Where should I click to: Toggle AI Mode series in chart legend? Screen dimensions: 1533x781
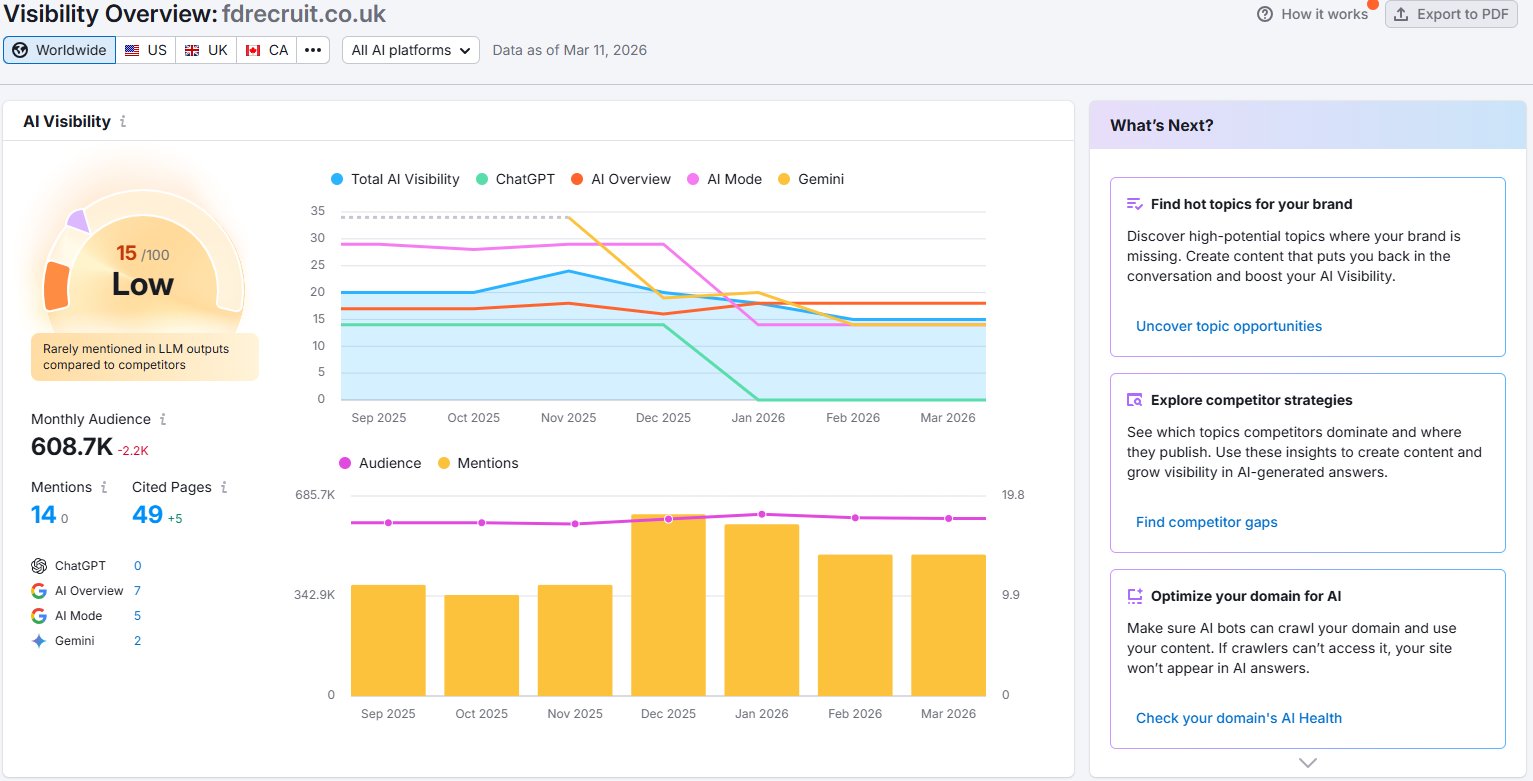[x=724, y=179]
